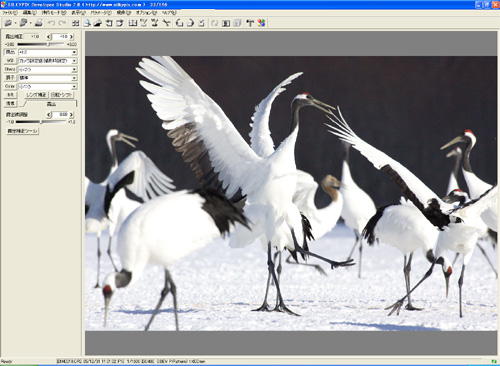
Task: Click the Sharp button
Action: click(10, 69)
